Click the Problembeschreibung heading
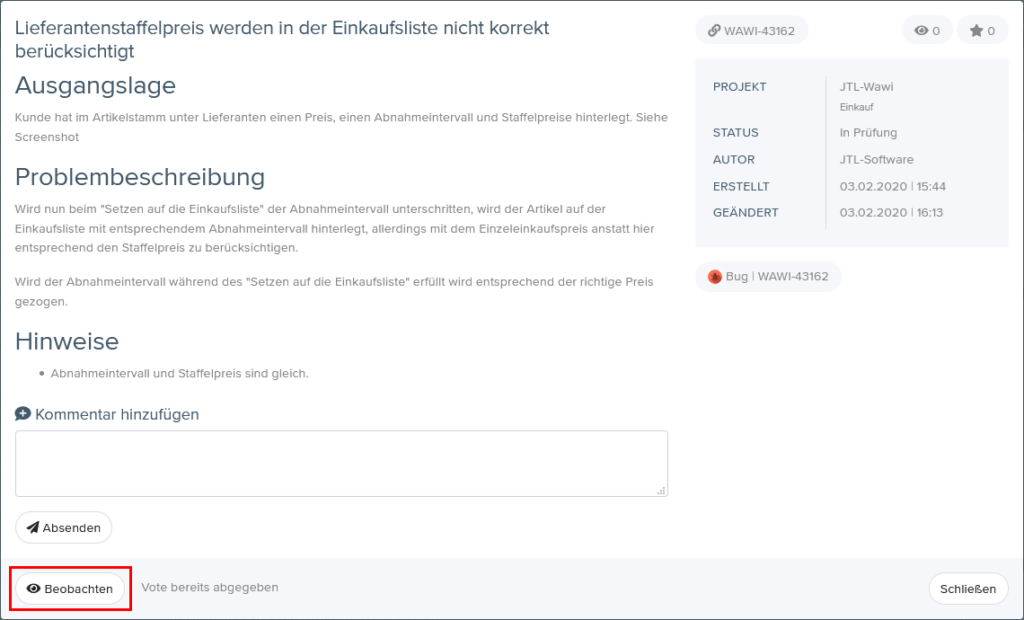This screenshot has width=1024, height=620. [140, 177]
